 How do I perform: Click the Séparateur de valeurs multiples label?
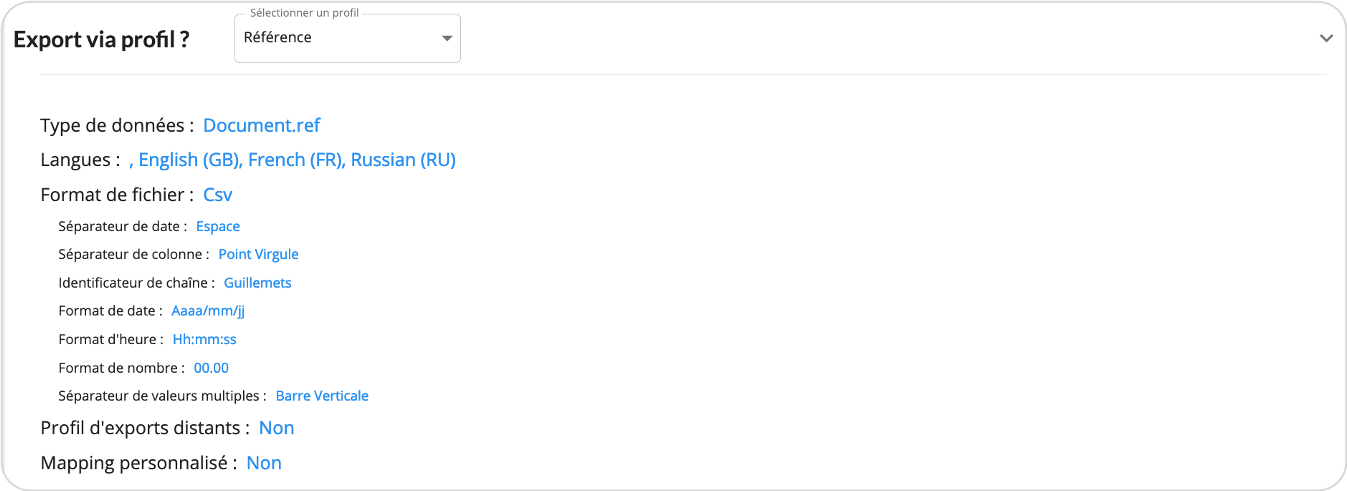coord(162,396)
